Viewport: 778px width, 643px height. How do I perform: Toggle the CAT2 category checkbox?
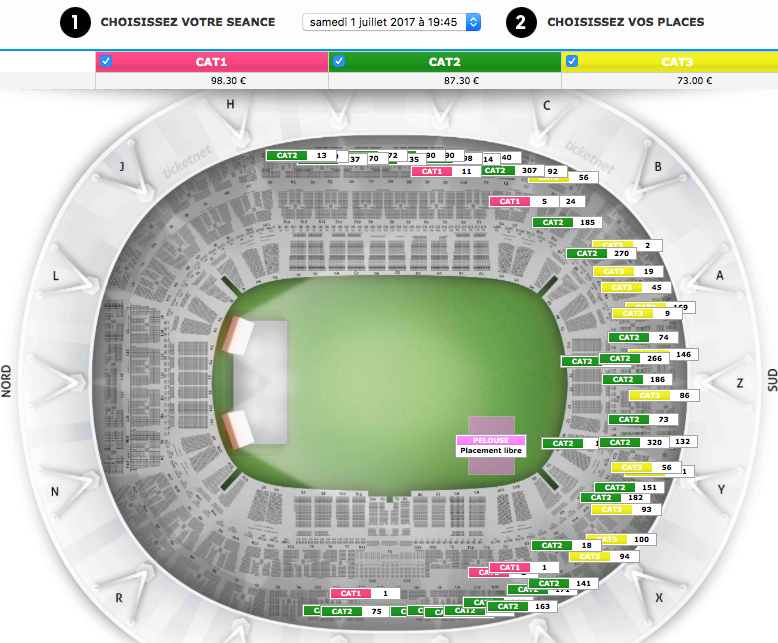(x=339, y=61)
